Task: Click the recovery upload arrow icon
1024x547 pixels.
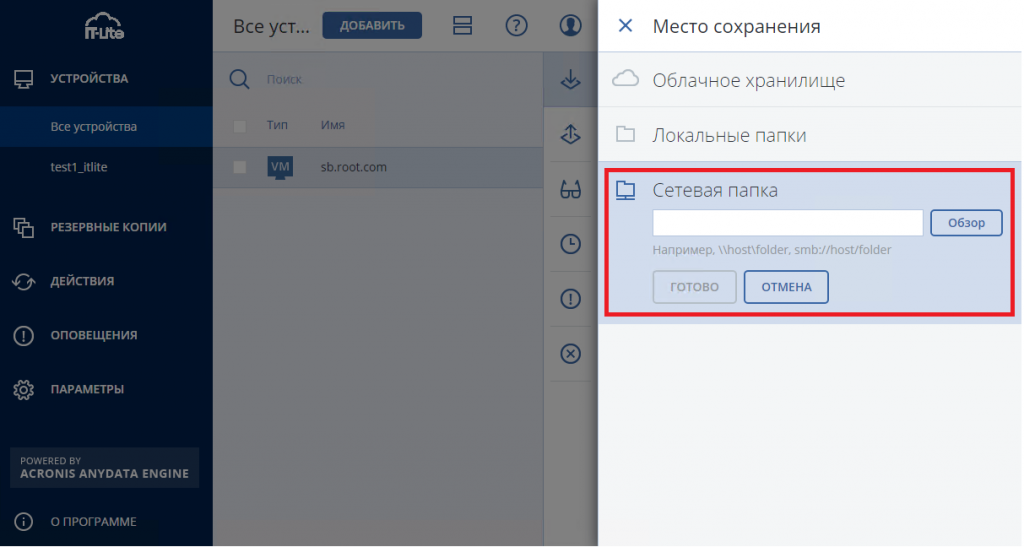Action: tap(571, 134)
